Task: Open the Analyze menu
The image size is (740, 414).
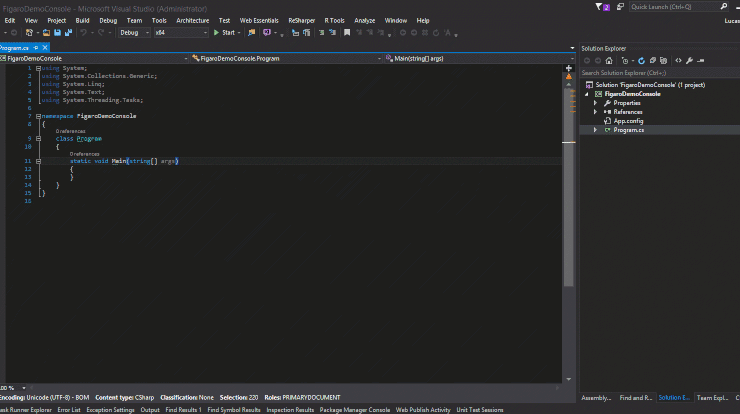Action: [x=364, y=20]
